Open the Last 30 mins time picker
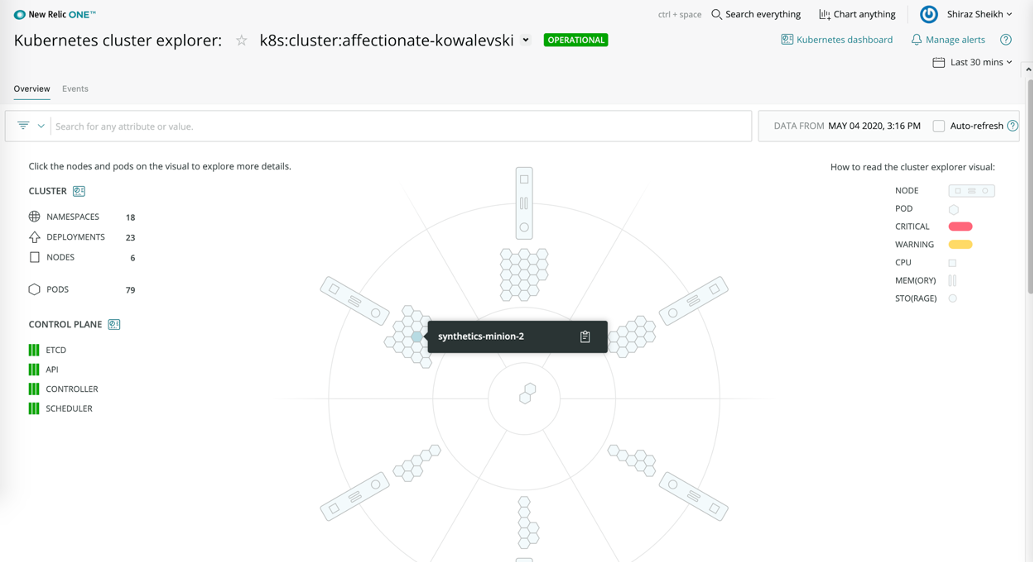The width and height of the screenshot is (1033, 562). 972,62
